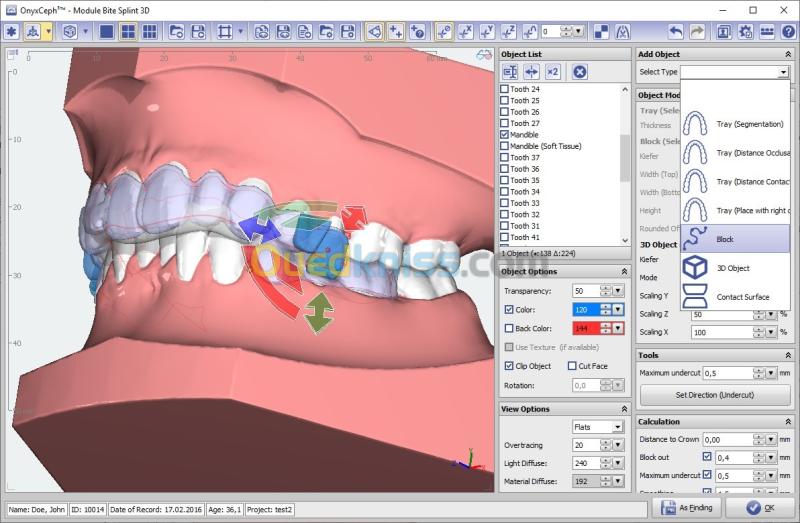Click the delete X icon in Object List
Viewport: 800px width, 523px height.
click(579, 72)
